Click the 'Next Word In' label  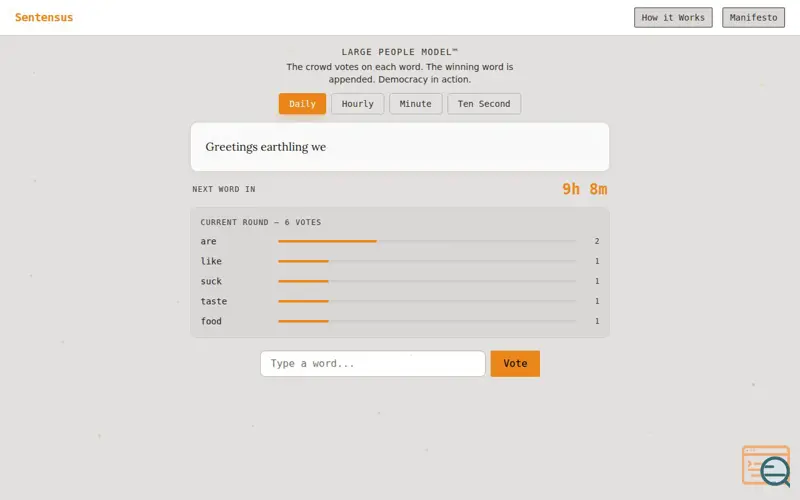223,189
